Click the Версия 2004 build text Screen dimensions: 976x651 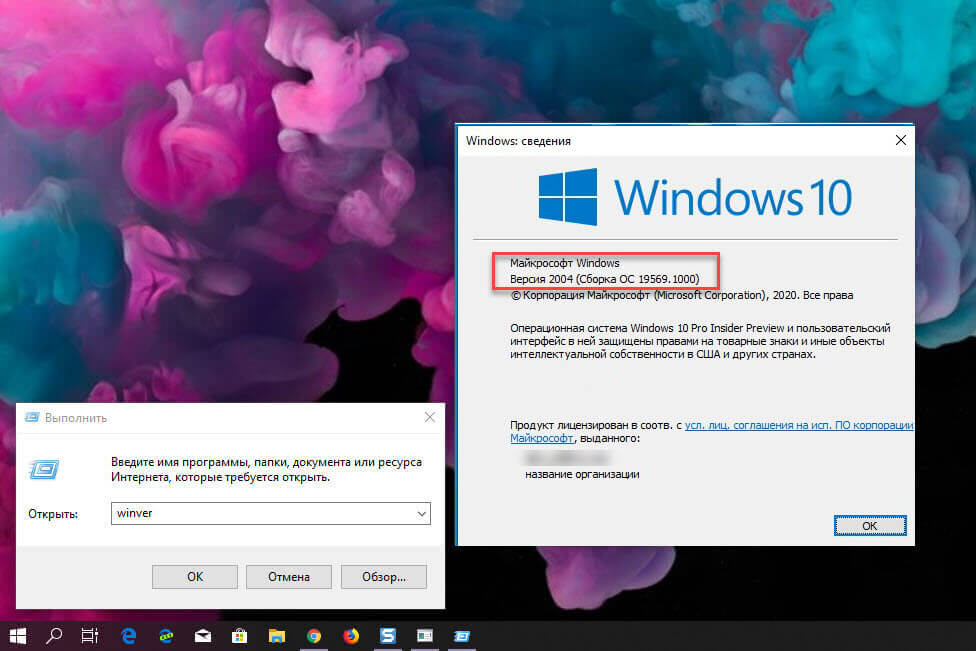(604, 279)
